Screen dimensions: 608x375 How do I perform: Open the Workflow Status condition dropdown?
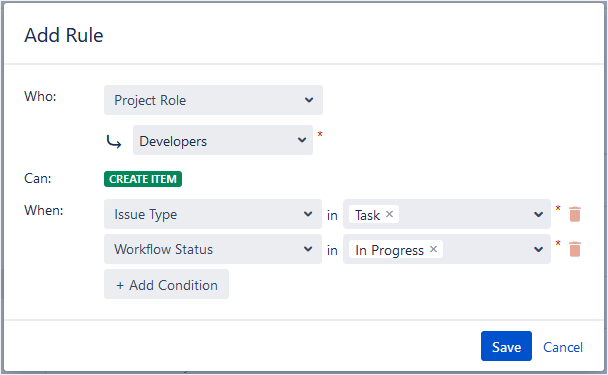pos(213,249)
